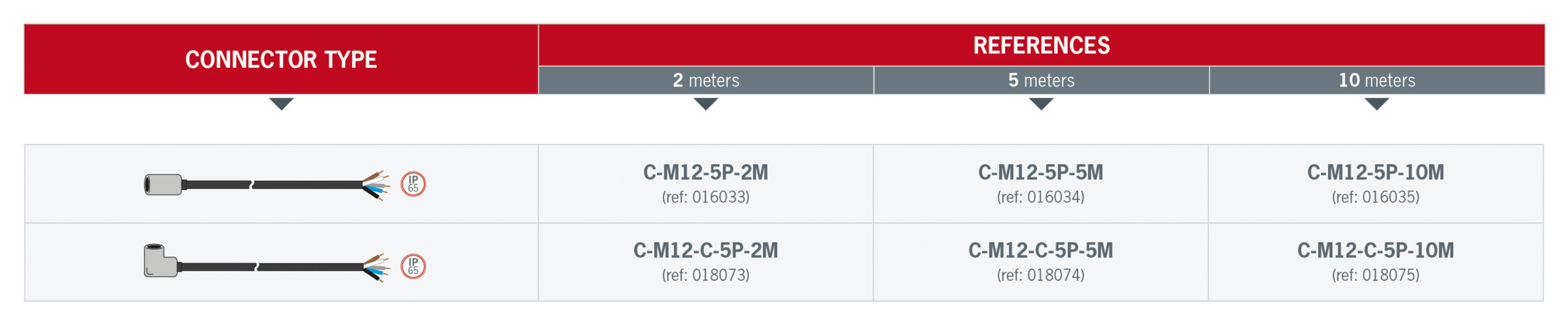Click the REFERENCES red header
Viewport: 1568px width, 325px height.
tap(1041, 45)
